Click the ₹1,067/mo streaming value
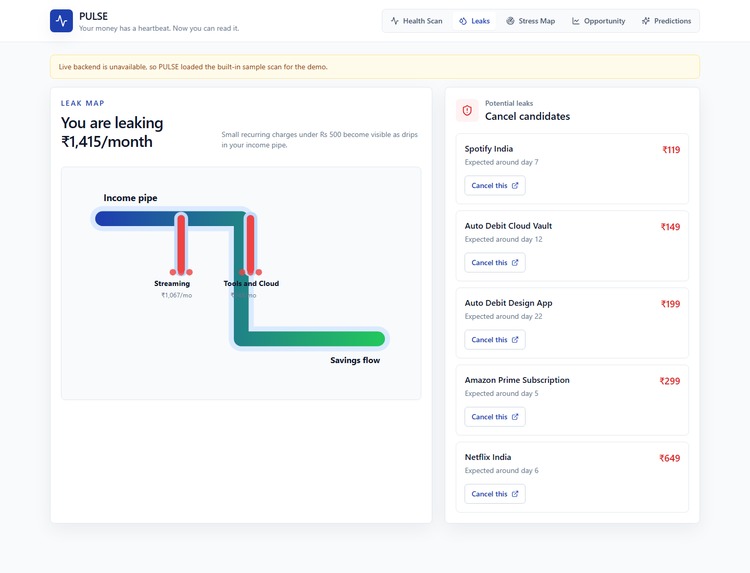Image resolution: width=750 pixels, height=573 pixels. coord(176,296)
